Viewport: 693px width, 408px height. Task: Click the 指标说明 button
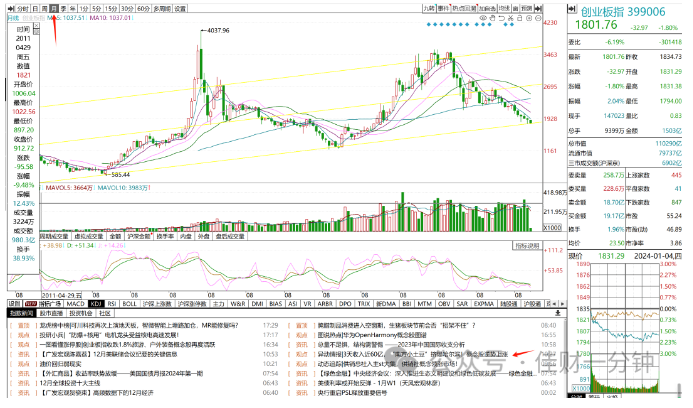click(526, 246)
